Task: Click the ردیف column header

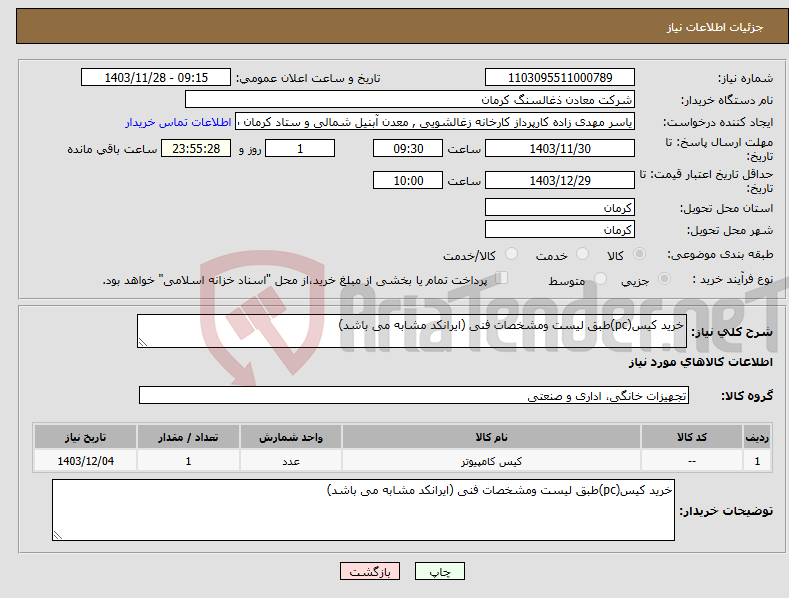Action: 757,437
